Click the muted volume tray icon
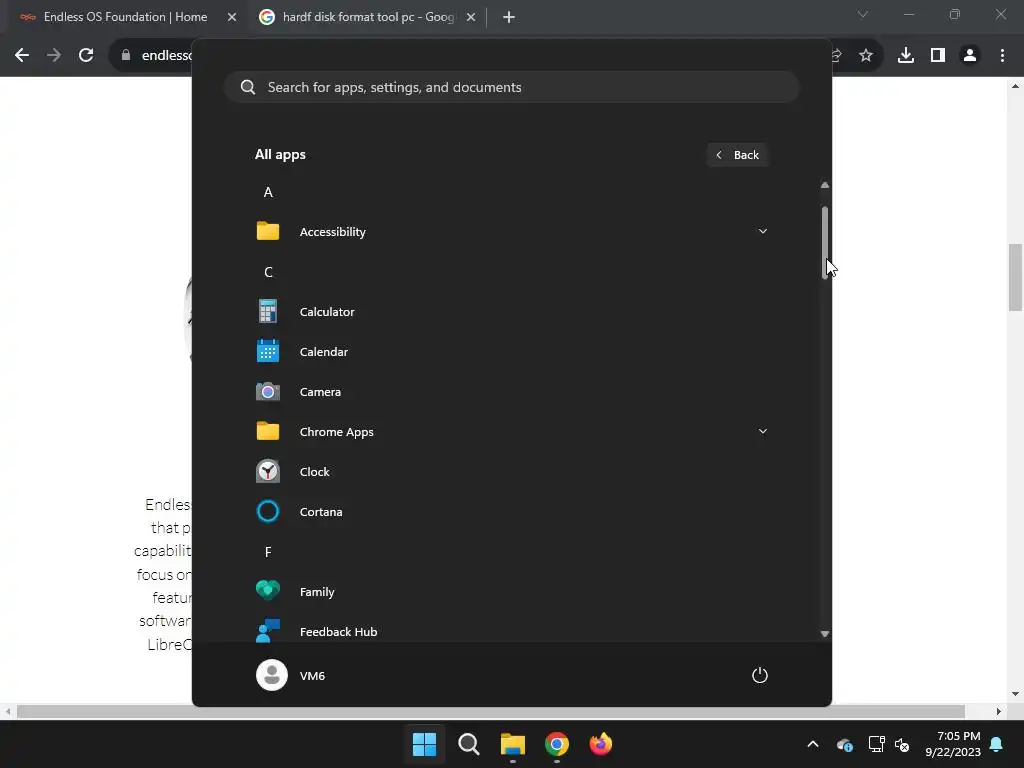The width and height of the screenshot is (1024, 768). 902,744
